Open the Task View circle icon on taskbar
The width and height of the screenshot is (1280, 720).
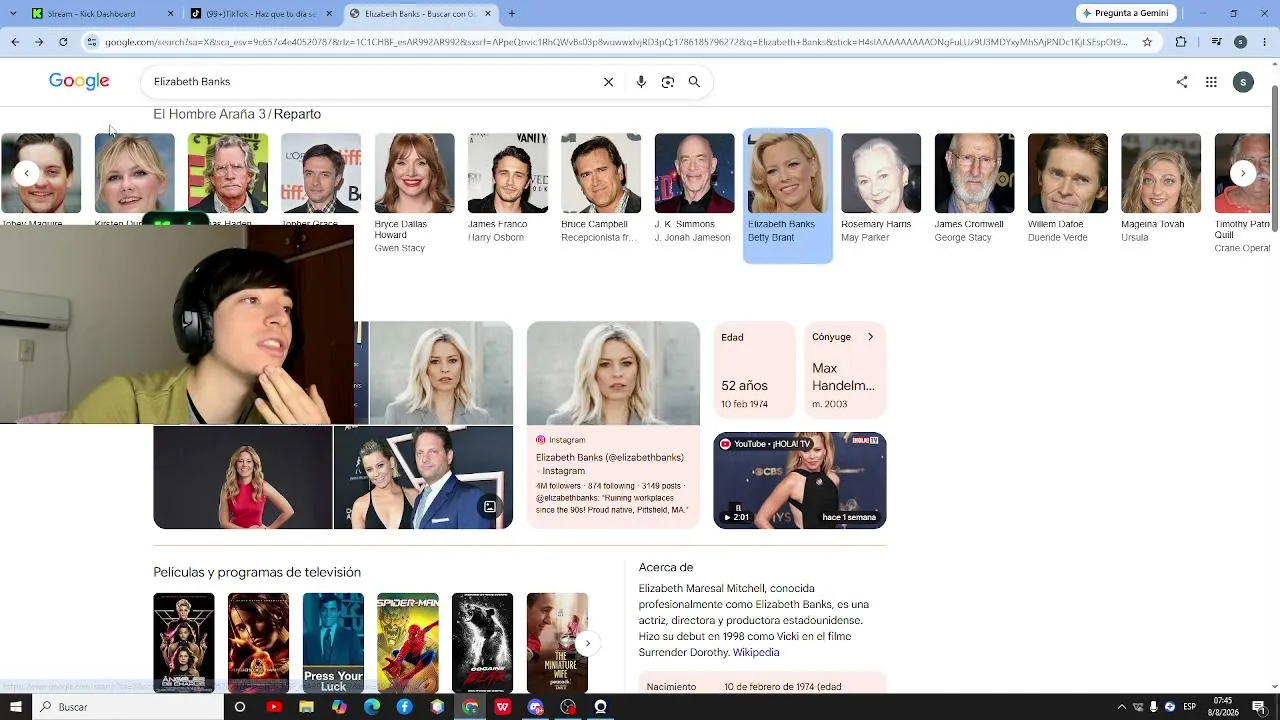coord(240,707)
